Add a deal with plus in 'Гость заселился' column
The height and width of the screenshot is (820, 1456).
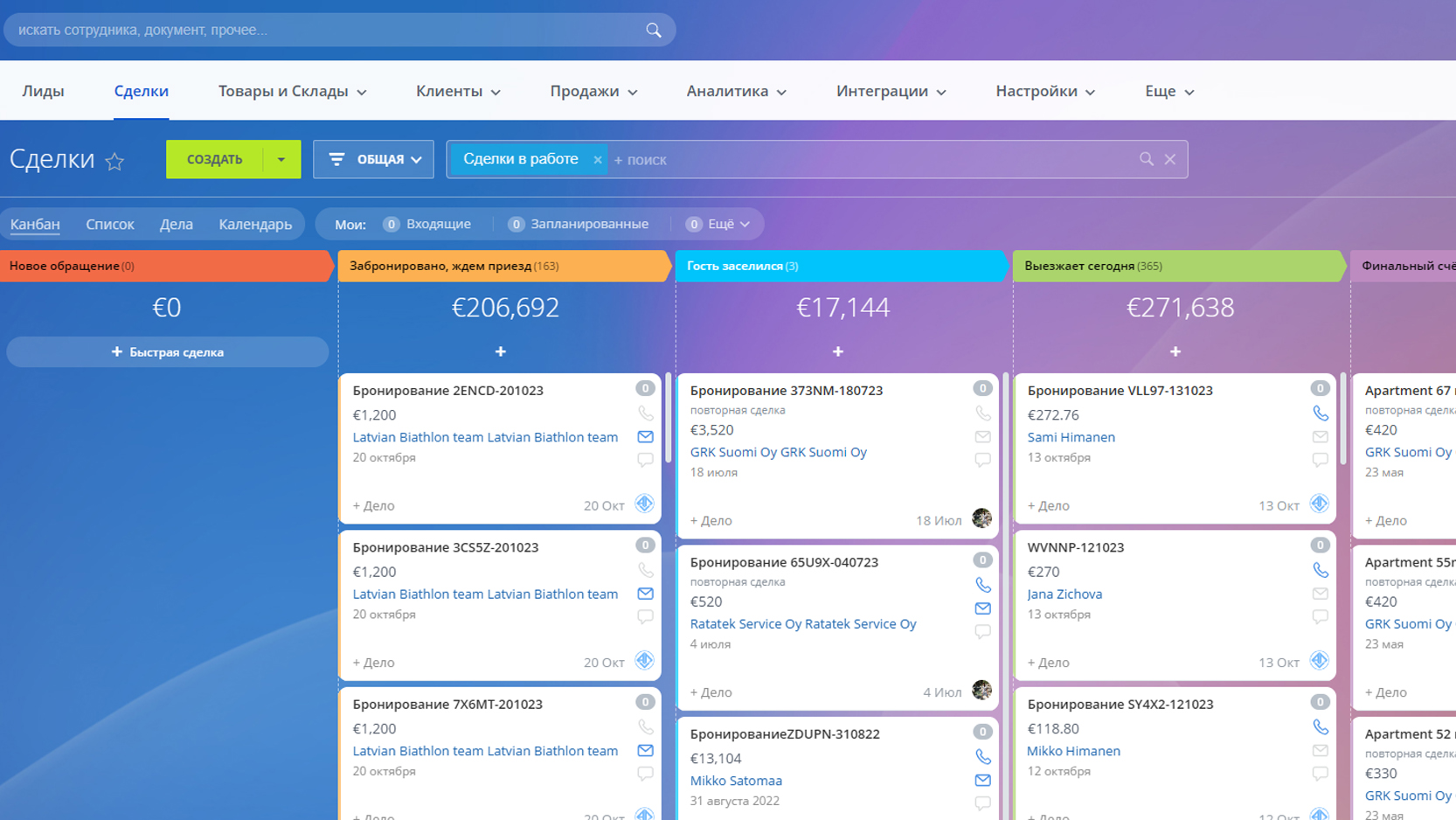[838, 351]
